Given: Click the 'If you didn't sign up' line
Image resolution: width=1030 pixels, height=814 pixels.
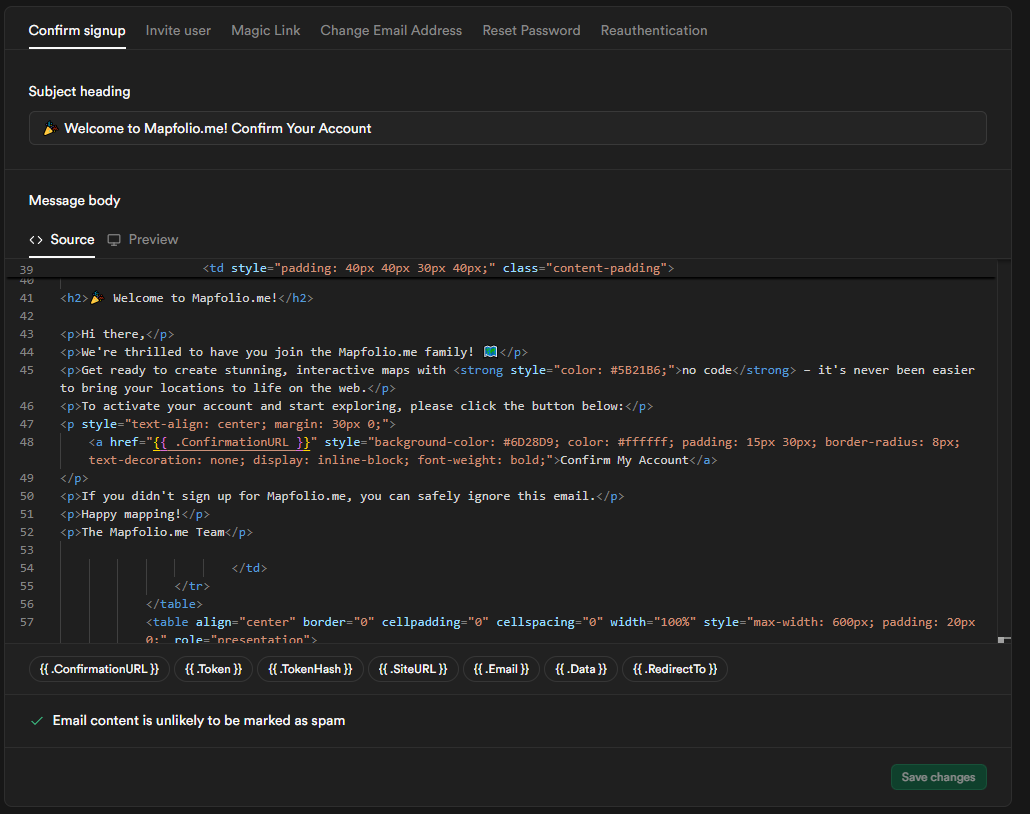Looking at the screenshot, I should coord(342,496).
